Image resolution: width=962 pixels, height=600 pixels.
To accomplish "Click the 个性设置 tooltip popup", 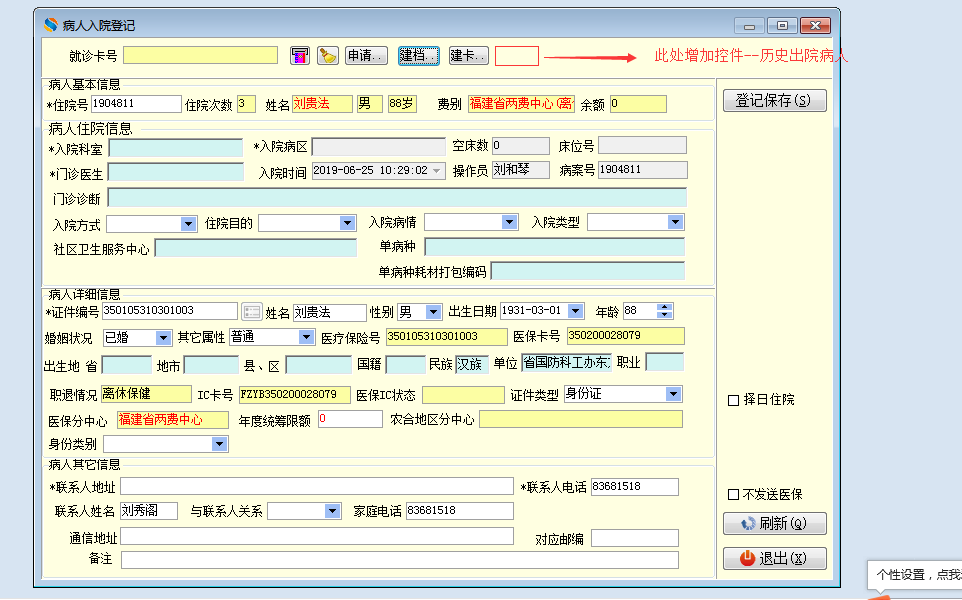I will (x=915, y=575).
